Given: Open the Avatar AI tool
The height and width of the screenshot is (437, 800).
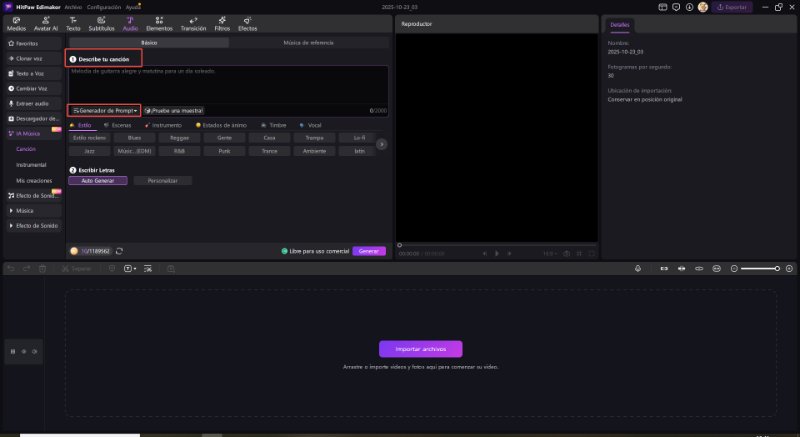Looking at the screenshot, I should (45, 24).
